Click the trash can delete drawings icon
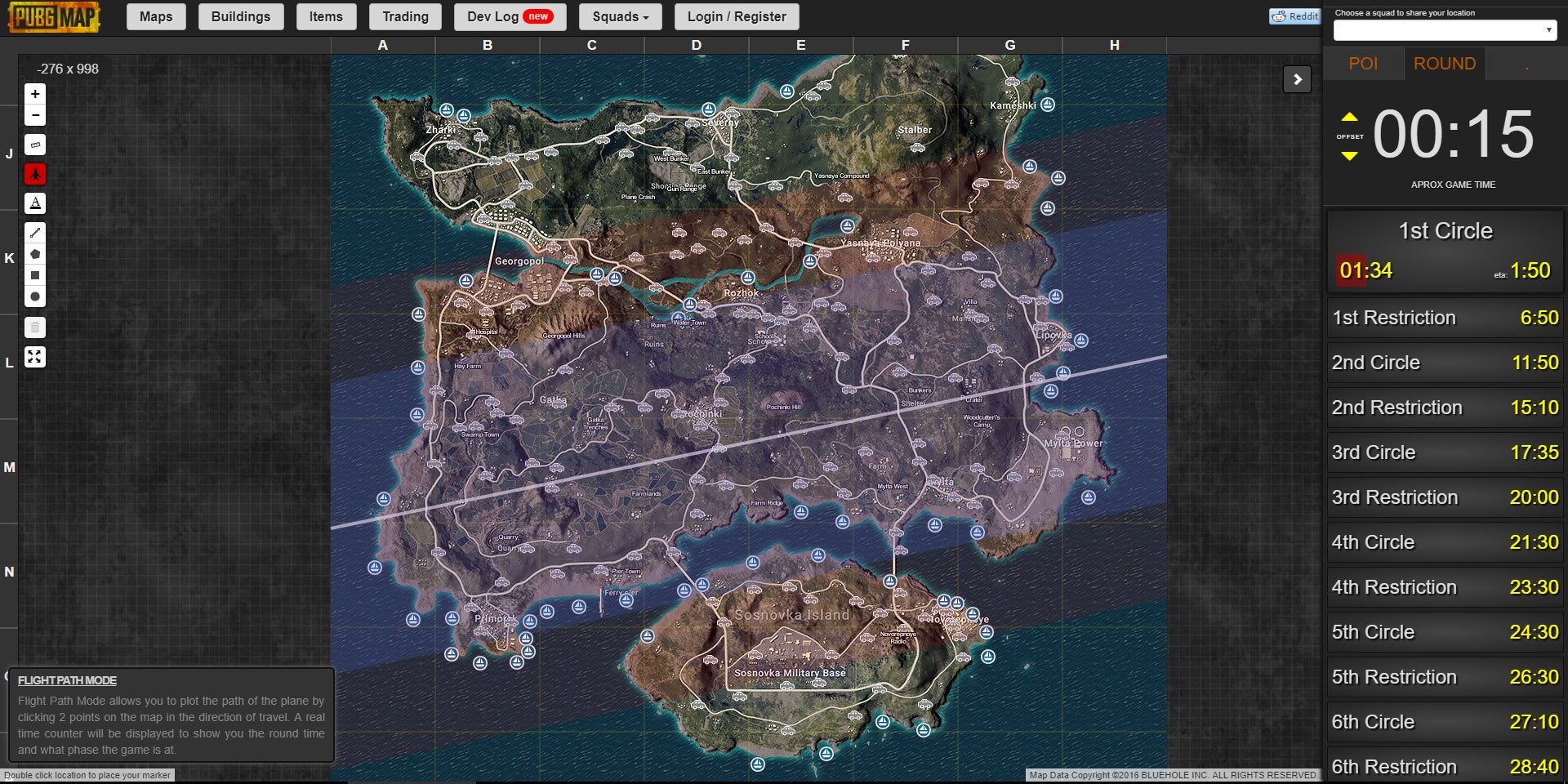The width and height of the screenshot is (1568, 784). [x=35, y=327]
